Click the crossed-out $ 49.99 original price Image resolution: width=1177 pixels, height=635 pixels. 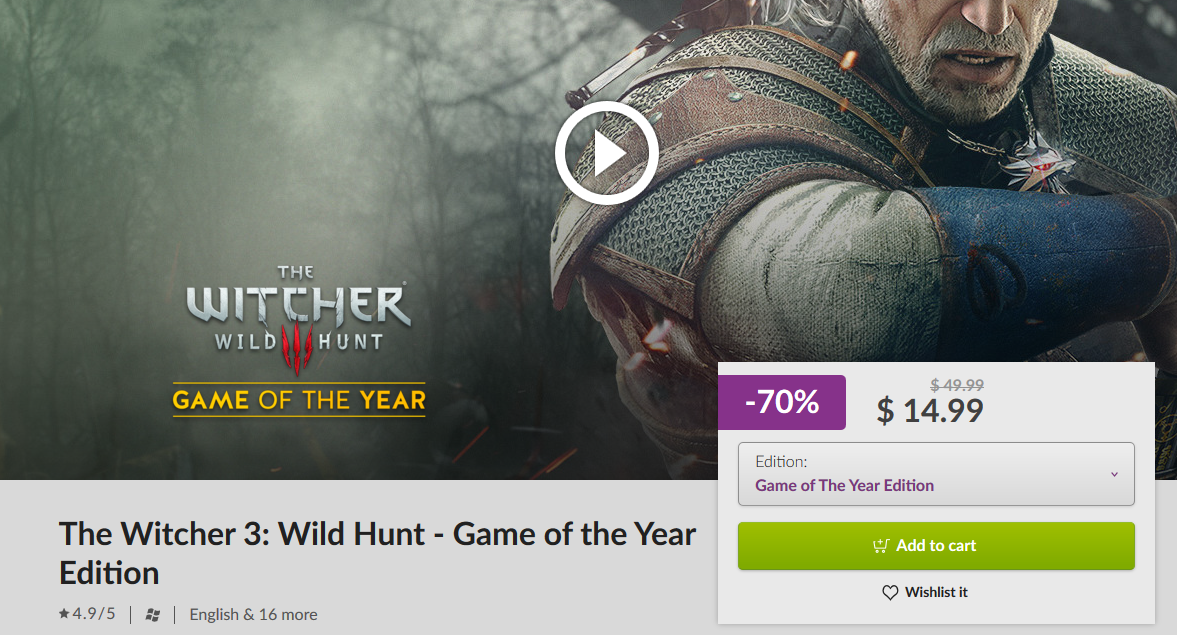[x=957, y=385]
